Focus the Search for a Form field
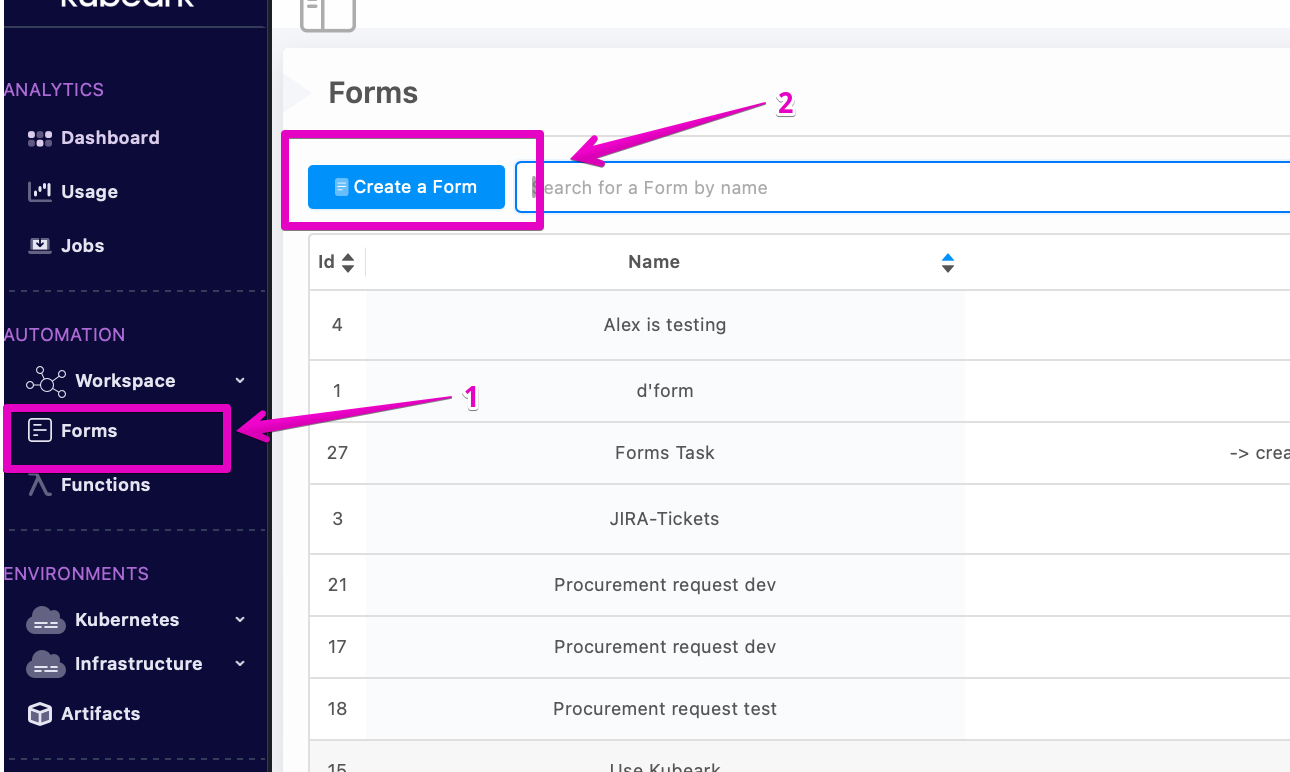 point(900,188)
